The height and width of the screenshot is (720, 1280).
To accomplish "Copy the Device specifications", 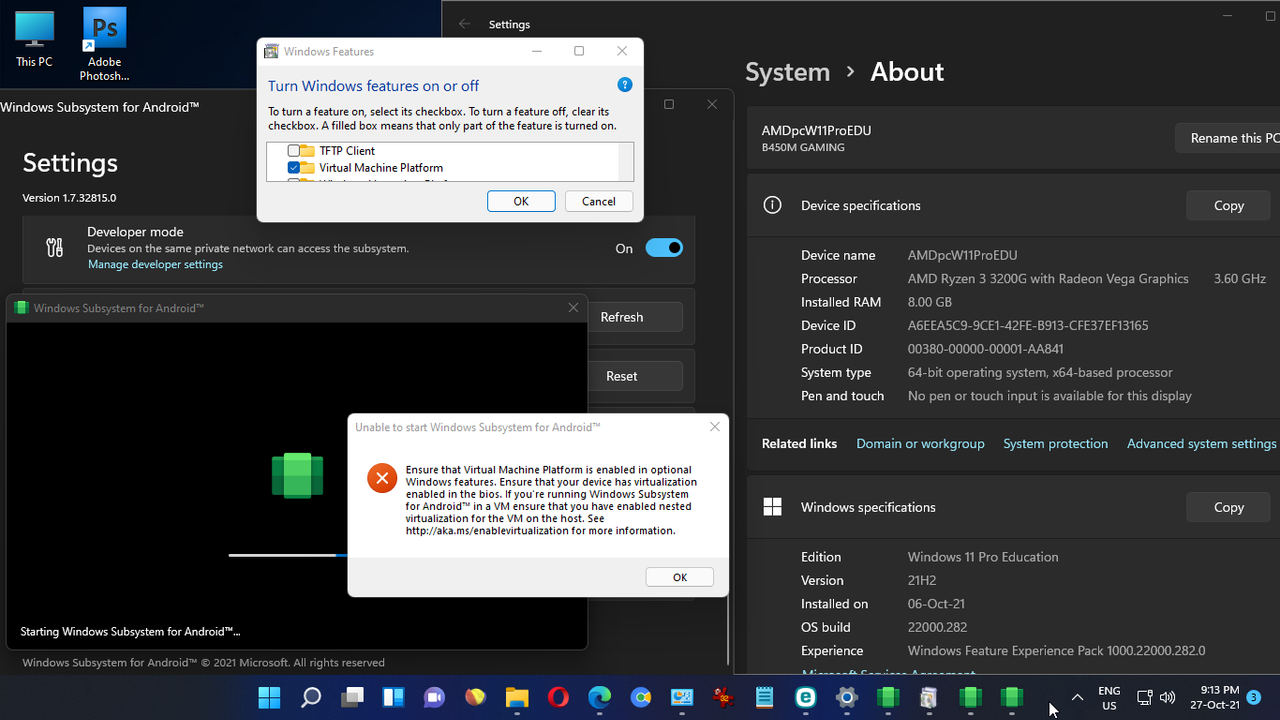I will pyautogui.click(x=1228, y=205).
